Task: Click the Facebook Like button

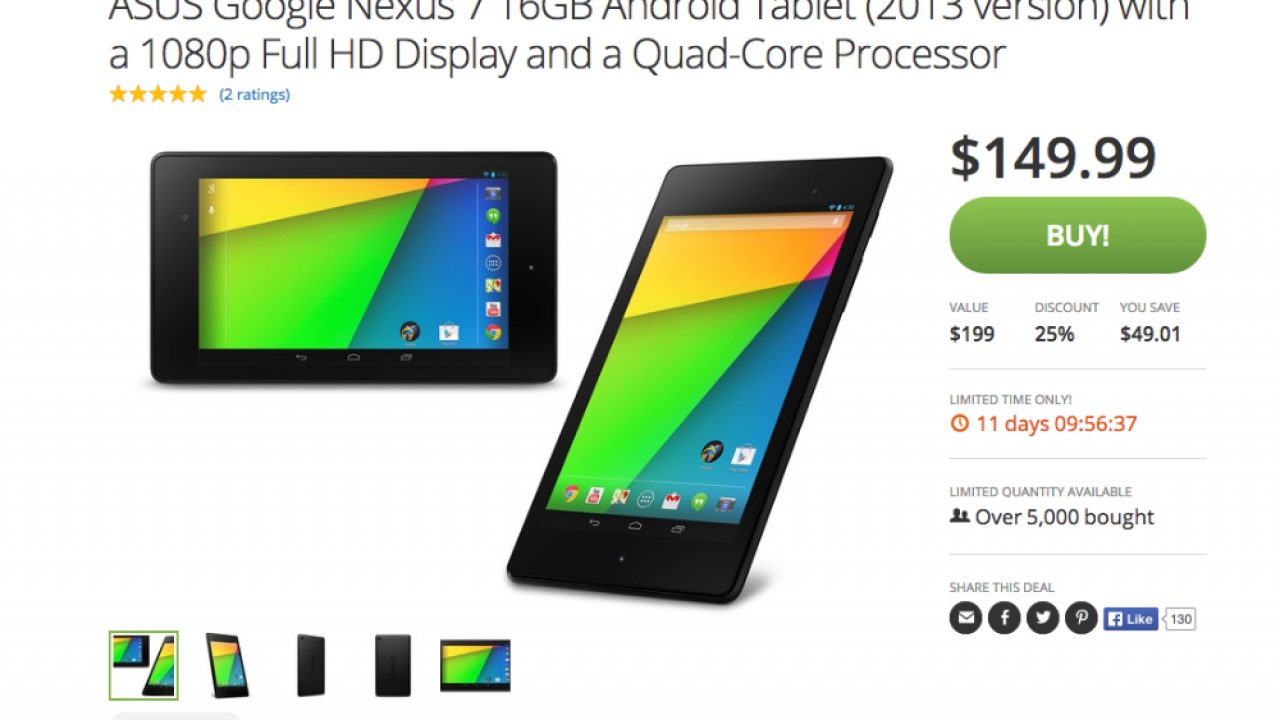Action: pyautogui.click(x=1131, y=619)
